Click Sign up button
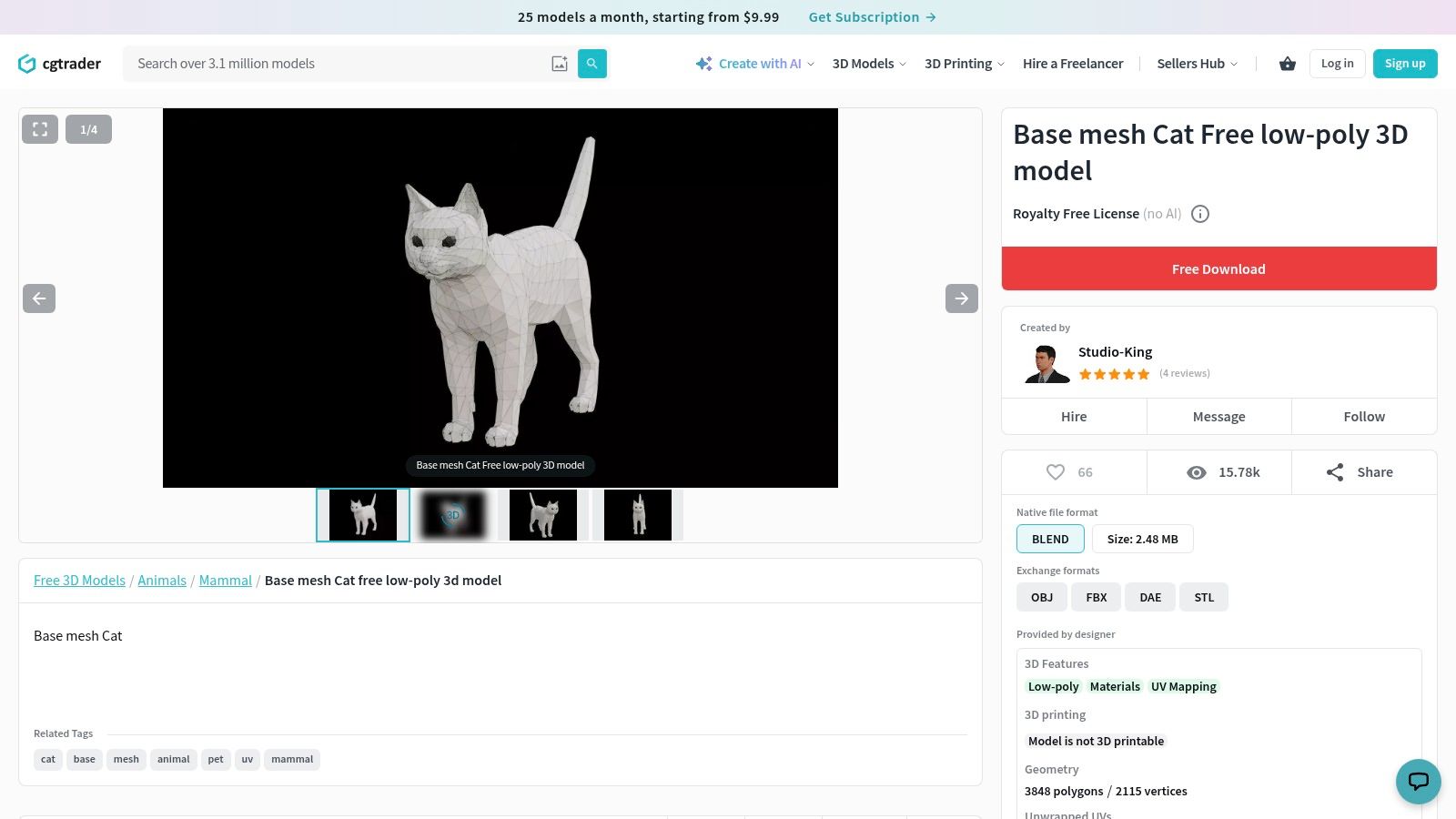 tap(1405, 64)
